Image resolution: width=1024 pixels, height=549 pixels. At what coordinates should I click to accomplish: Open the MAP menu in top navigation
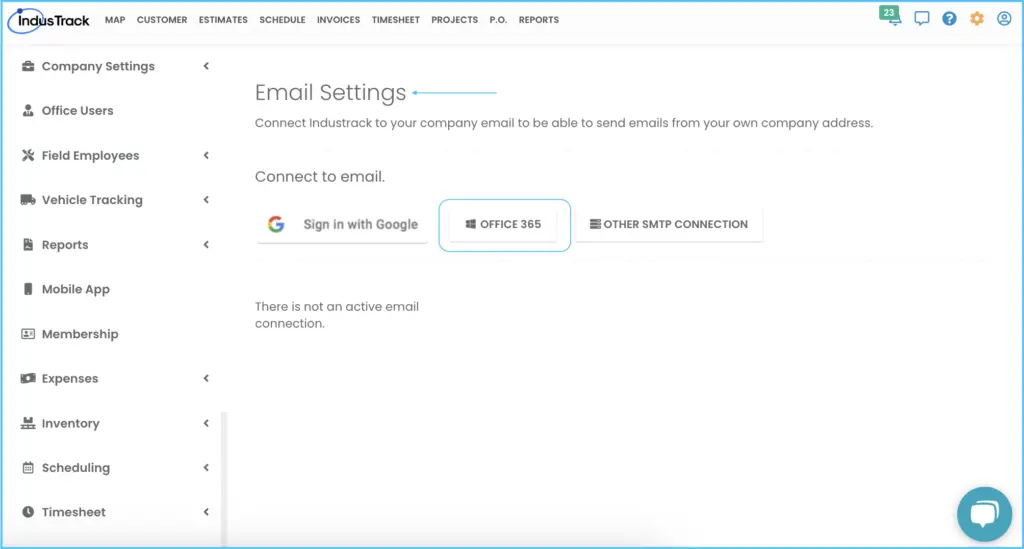point(115,20)
